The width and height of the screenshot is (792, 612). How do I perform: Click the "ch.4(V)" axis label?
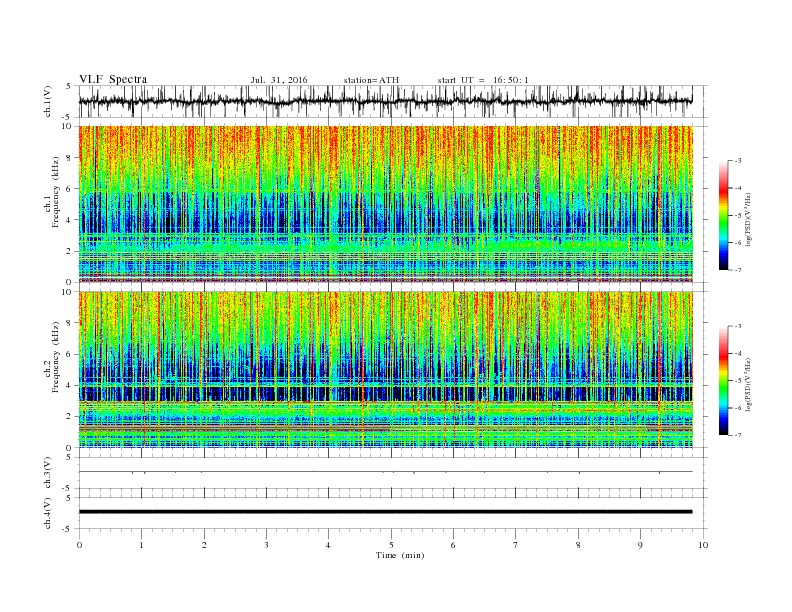(48, 514)
